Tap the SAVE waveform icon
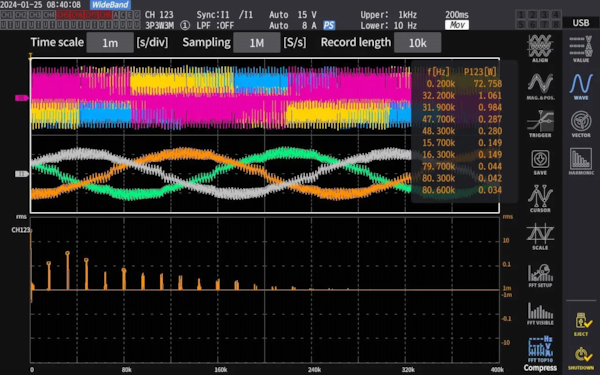Image resolution: width=600 pixels, height=375 pixels. click(x=540, y=162)
